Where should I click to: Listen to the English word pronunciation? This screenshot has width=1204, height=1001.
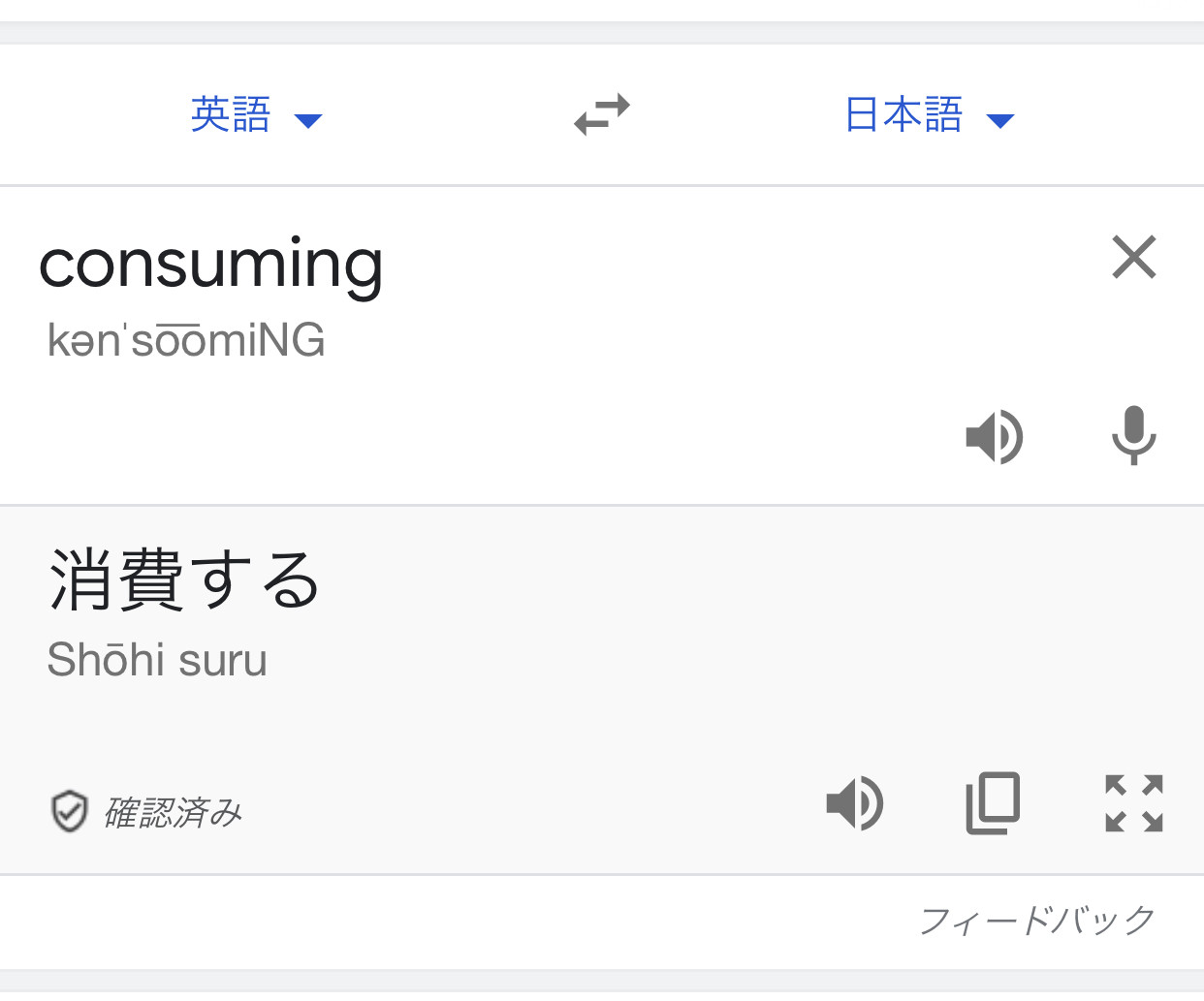pos(995,437)
